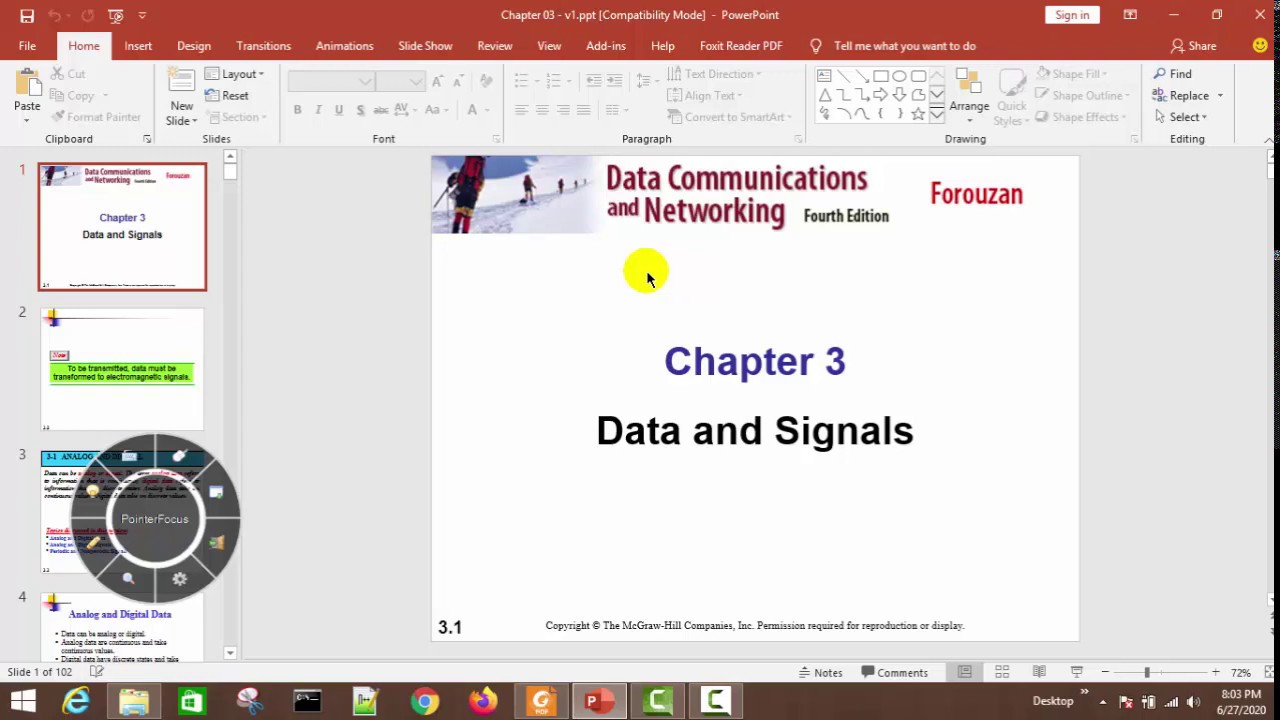The width and height of the screenshot is (1280, 720).
Task: Select the Down Arrow shape
Action: pyautogui.click(x=900, y=95)
